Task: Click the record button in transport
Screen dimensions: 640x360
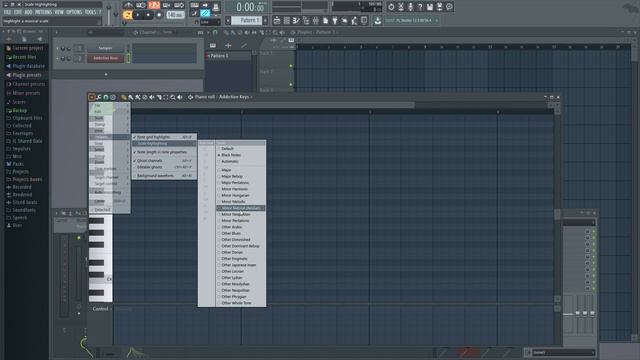Action: coord(159,15)
